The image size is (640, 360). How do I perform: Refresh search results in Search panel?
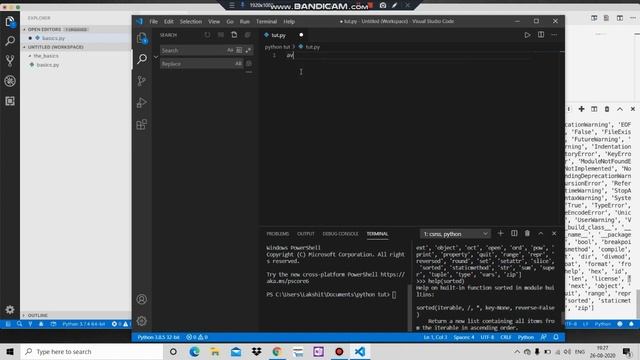[x=207, y=35]
